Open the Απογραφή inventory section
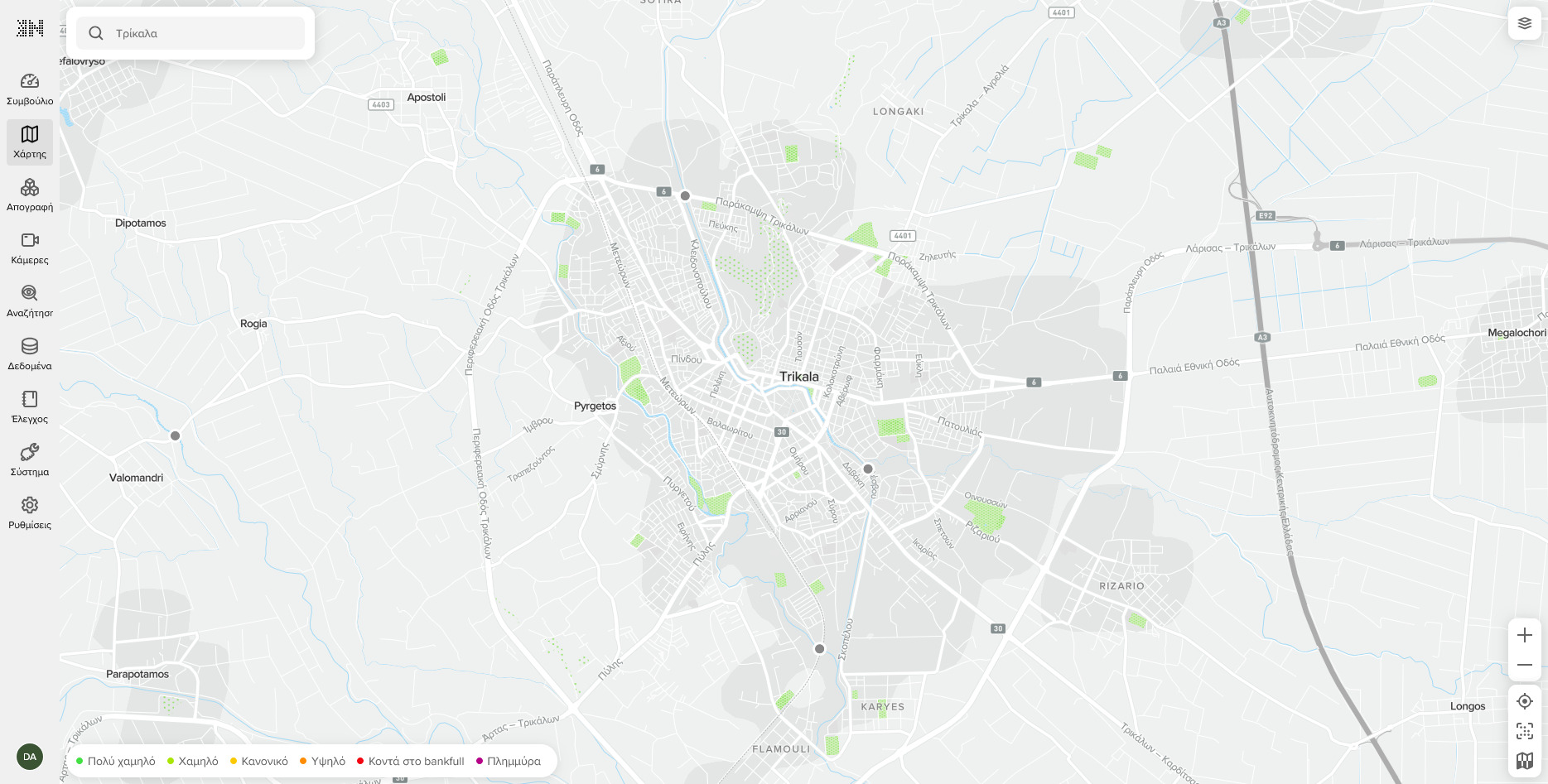This screenshot has width=1548, height=784. pyautogui.click(x=30, y=195)
